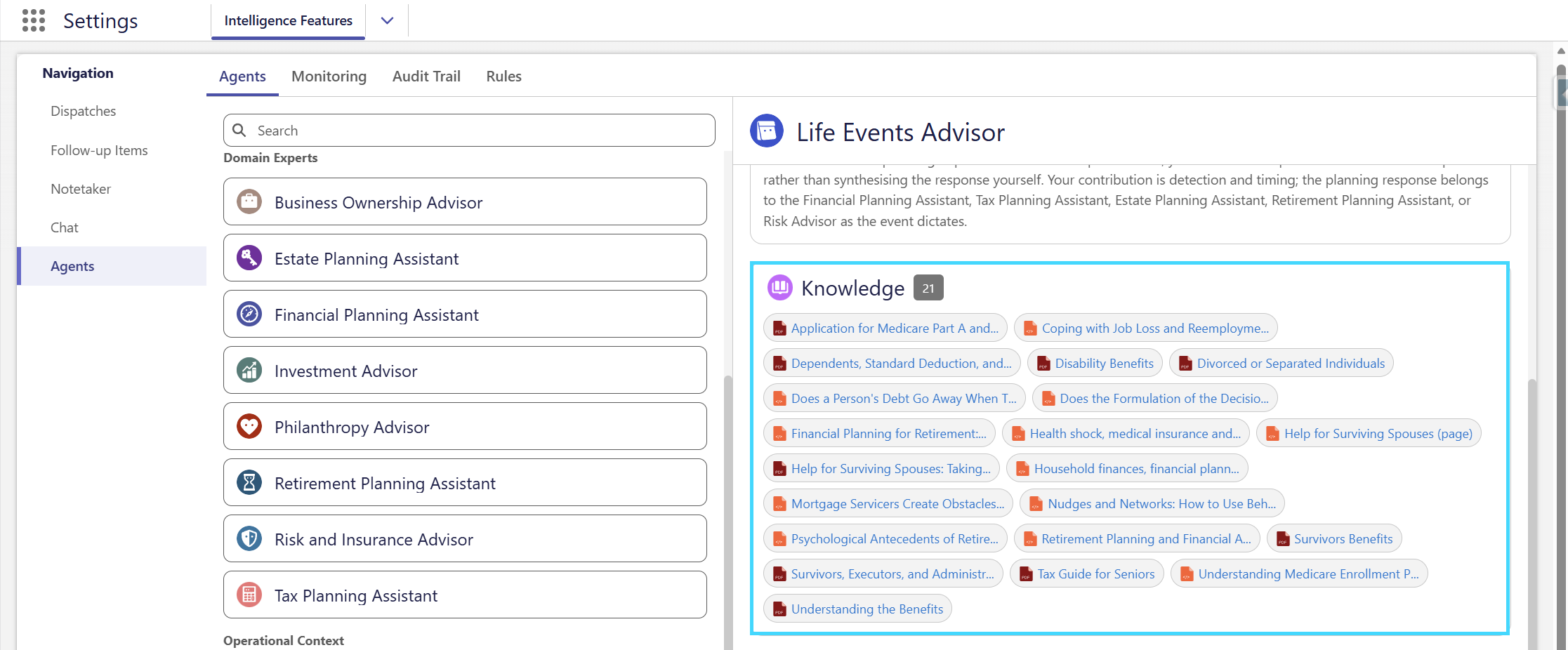
Task: Open Health shock, medical insurance document
Action: click(x=1126, y=434)
